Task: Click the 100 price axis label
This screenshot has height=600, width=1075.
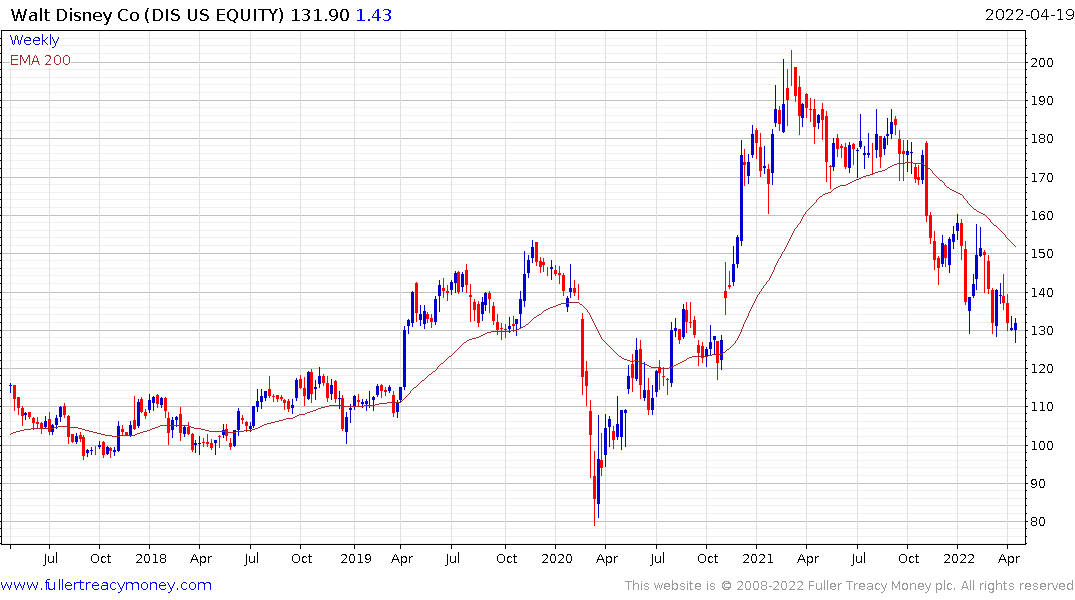Action: pos(1042,446)
